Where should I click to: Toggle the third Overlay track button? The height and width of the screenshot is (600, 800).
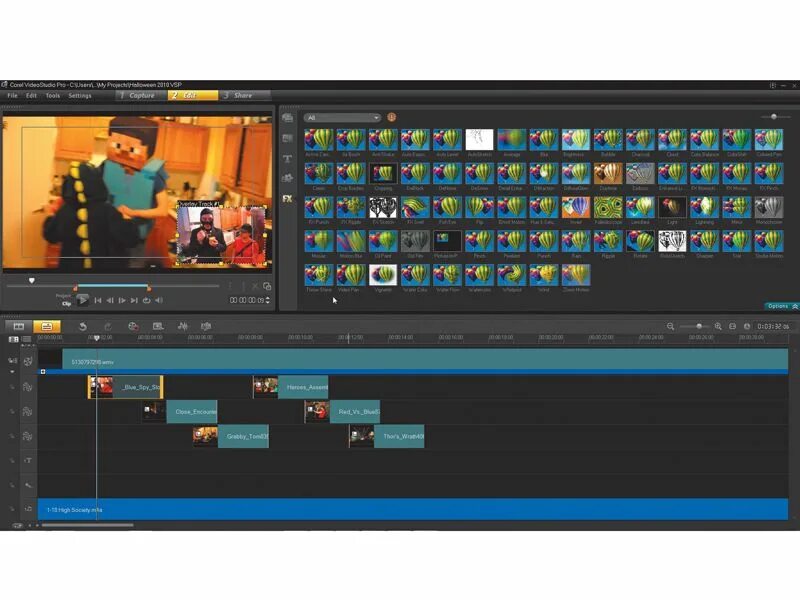tap(28, 436)
